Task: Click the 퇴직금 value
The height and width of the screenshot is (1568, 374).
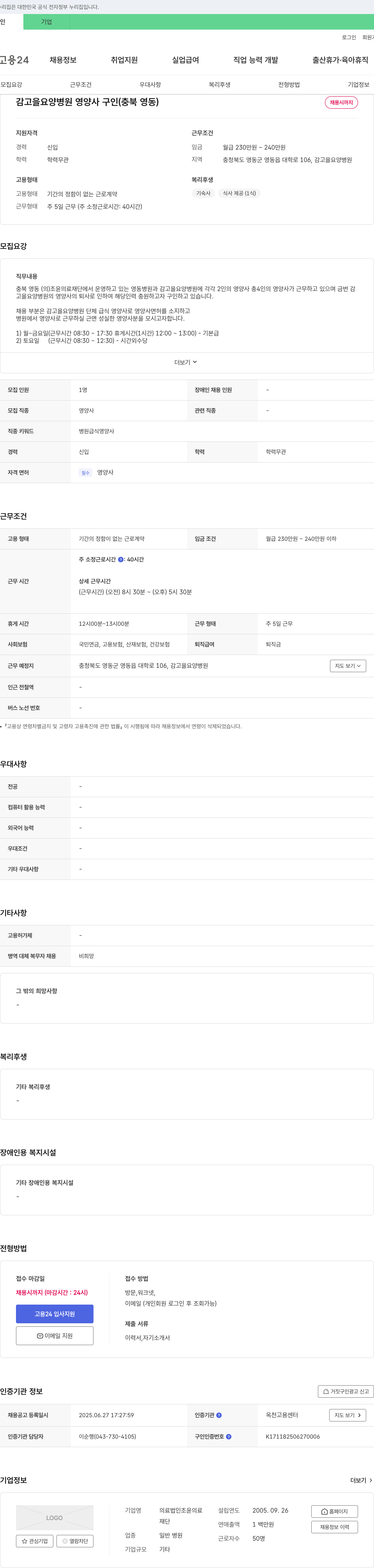Action: 273,645
